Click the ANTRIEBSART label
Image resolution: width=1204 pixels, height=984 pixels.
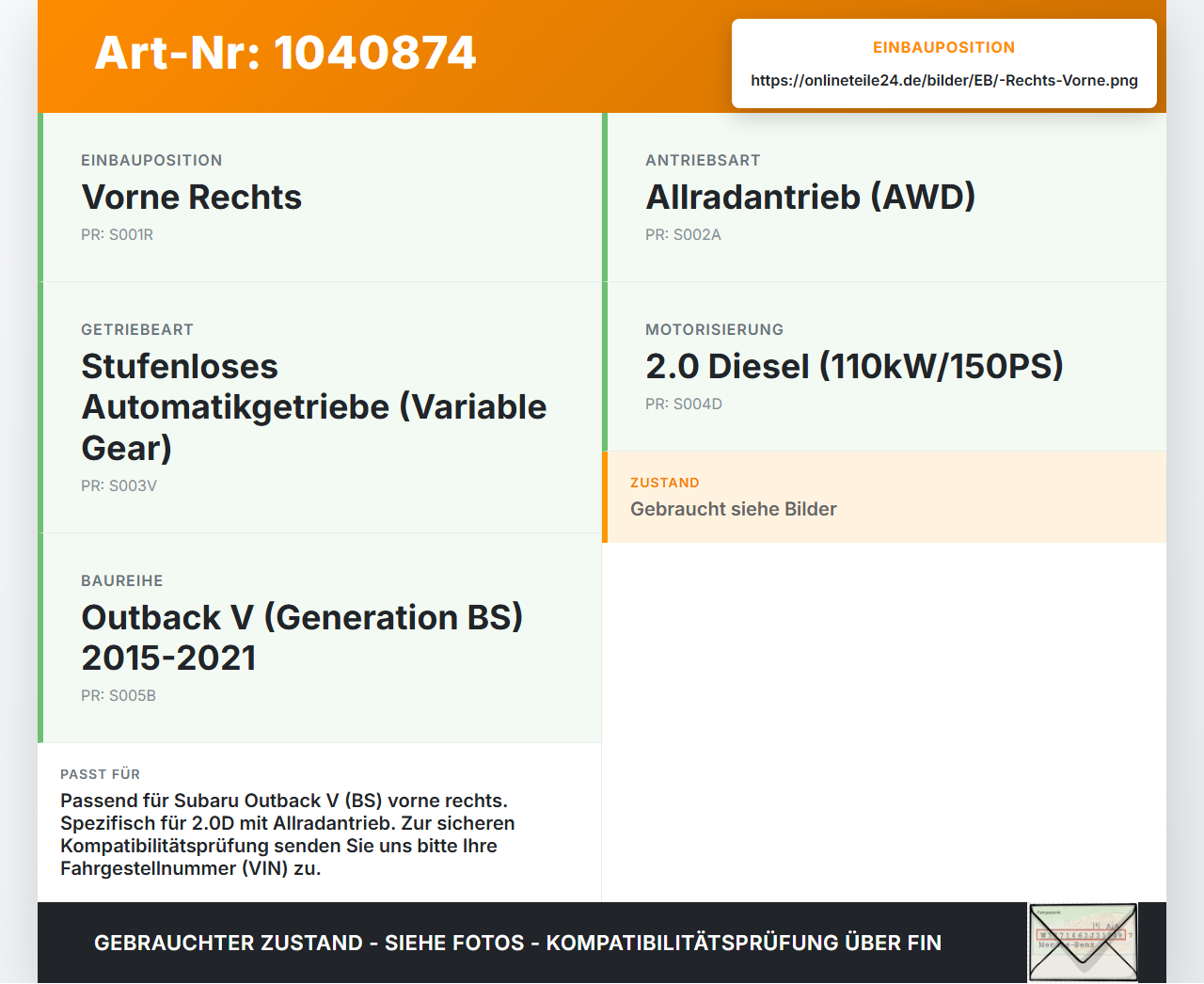pyautogui.click(x=703, y=160)
